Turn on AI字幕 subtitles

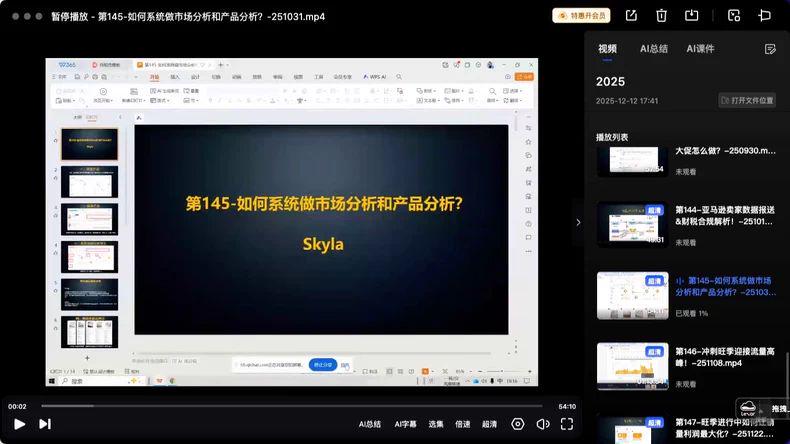click(405, 424)
